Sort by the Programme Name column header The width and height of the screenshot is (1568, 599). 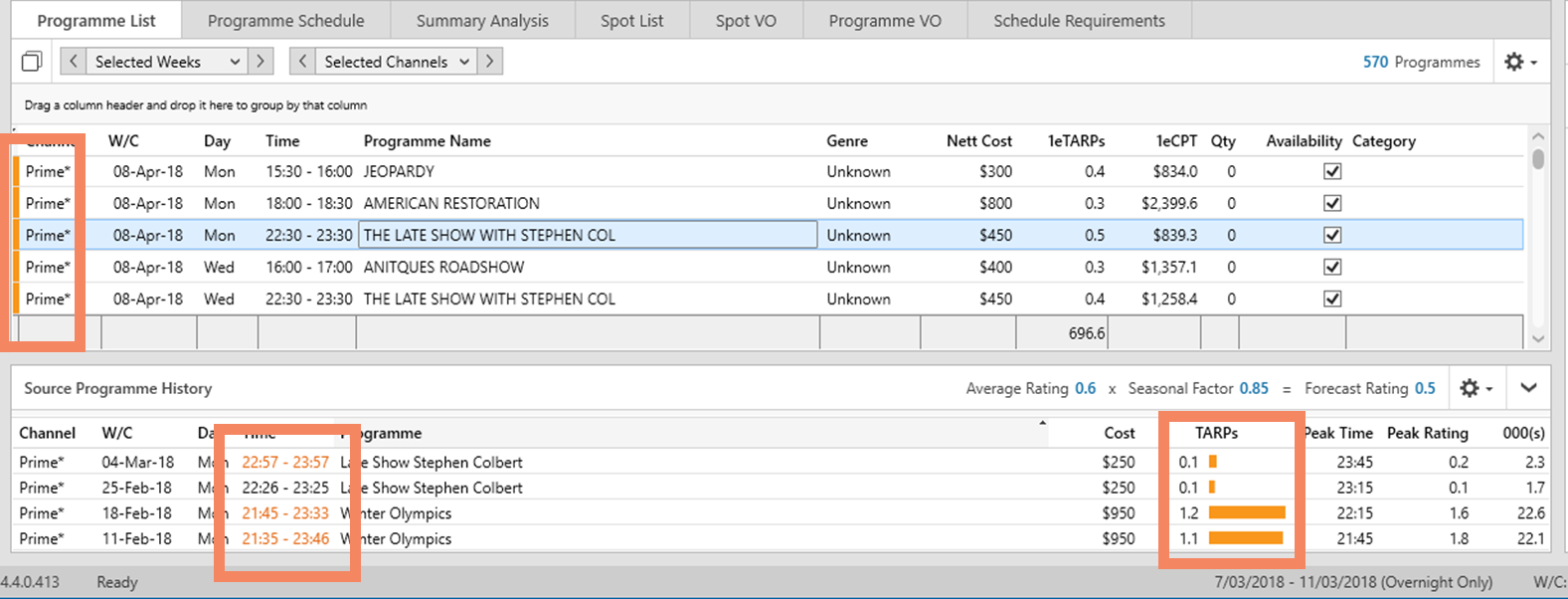(x=428, y=141)
